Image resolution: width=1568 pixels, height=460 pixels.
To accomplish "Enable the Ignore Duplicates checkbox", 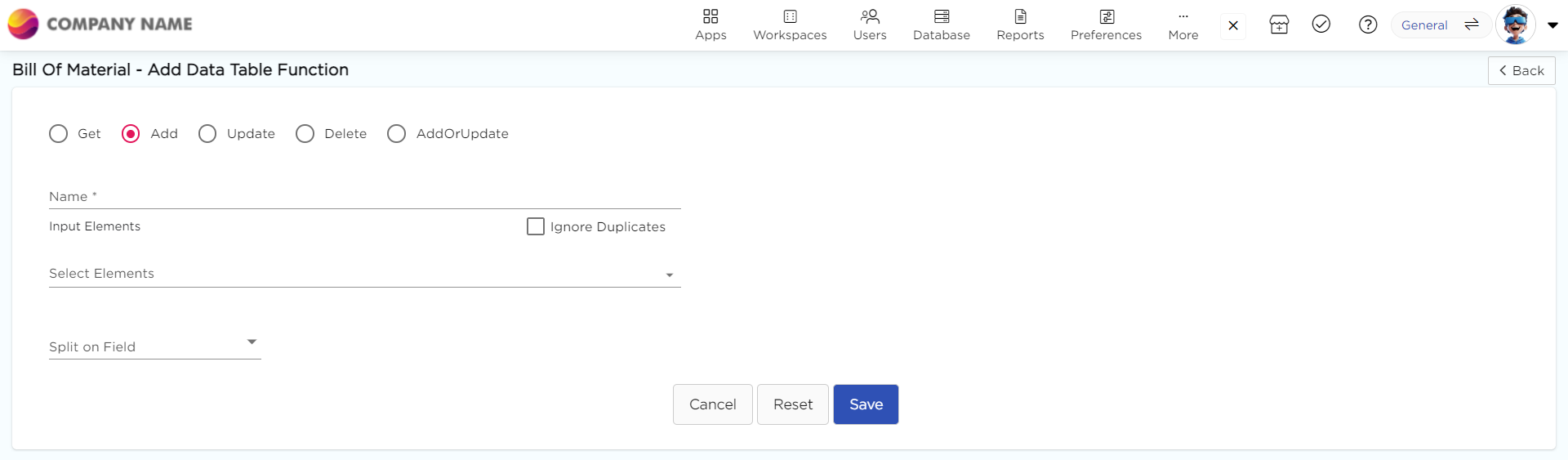I will click(x=536, y=227).
